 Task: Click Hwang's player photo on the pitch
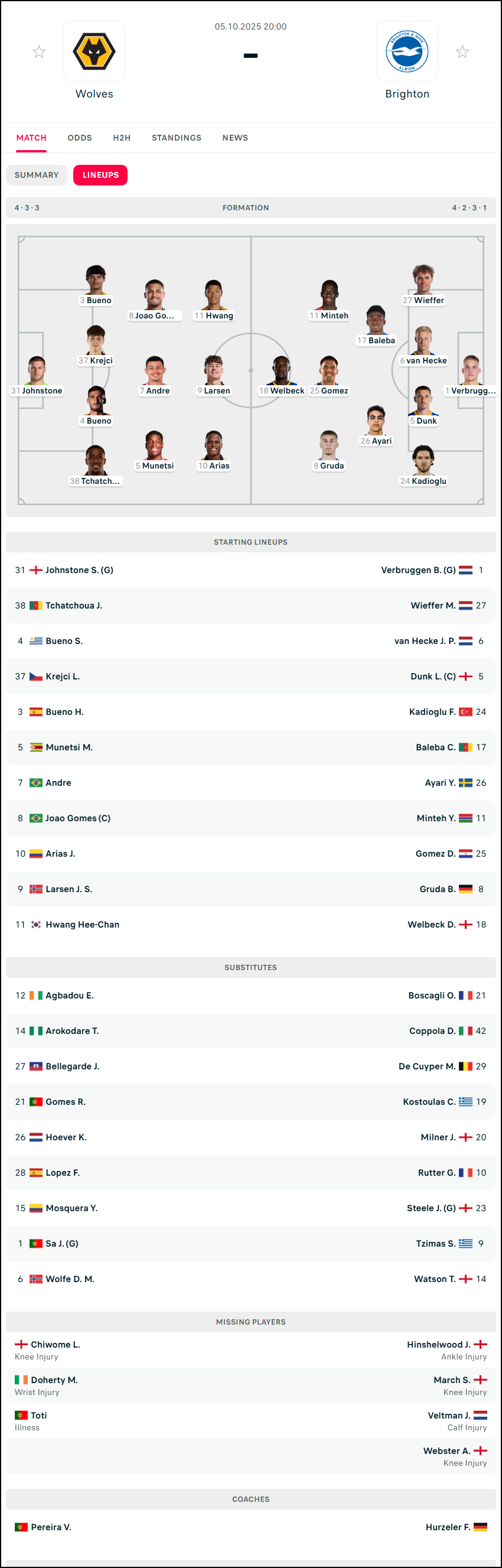click(x=214, y=295)
